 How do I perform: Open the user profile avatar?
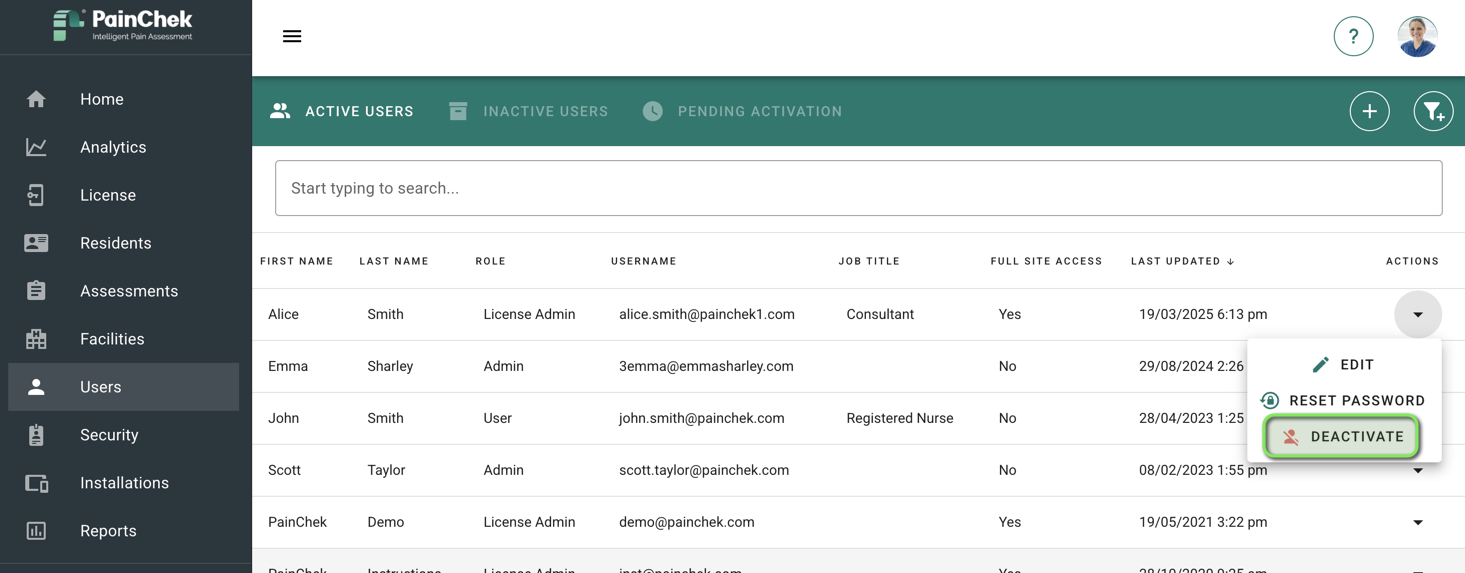[x=1417, y=36]
